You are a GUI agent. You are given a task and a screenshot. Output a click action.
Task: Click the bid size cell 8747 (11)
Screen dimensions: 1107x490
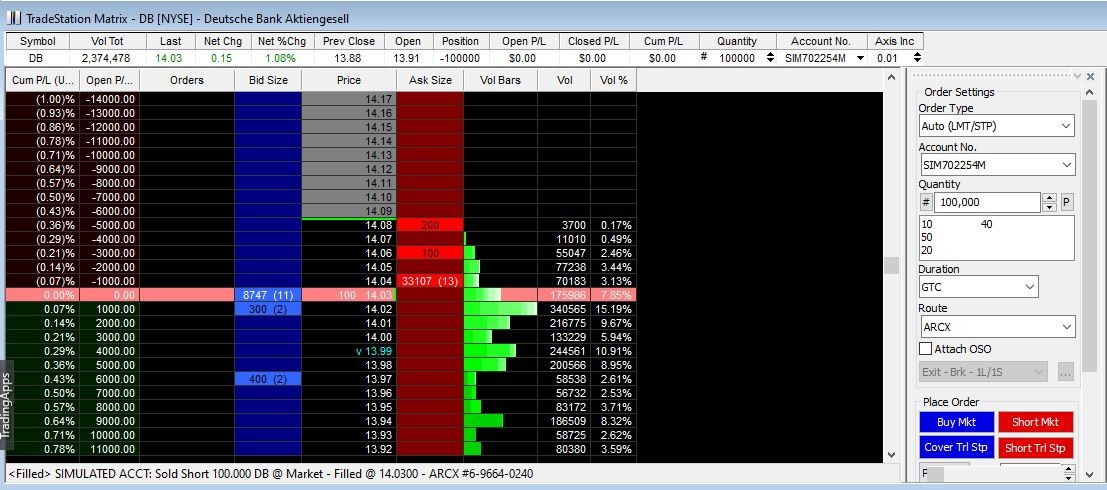point(268,295)
